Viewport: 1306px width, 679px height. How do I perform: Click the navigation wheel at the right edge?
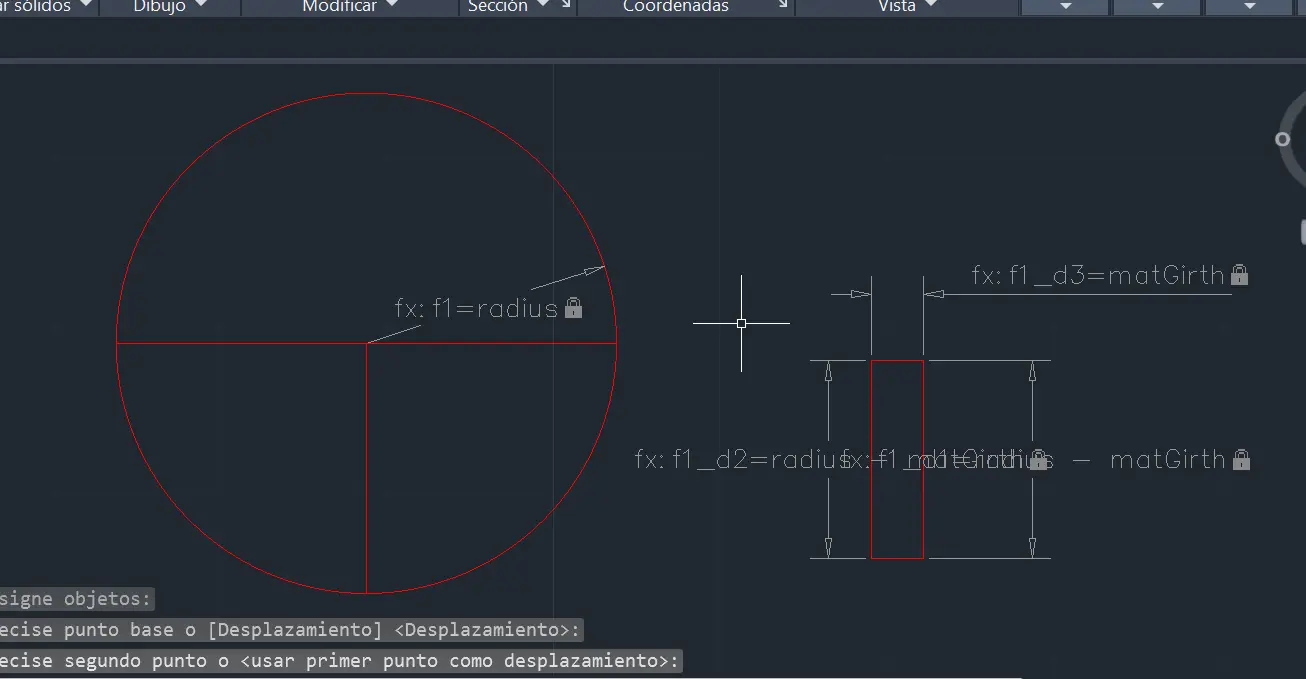[x=1285, y=140]
